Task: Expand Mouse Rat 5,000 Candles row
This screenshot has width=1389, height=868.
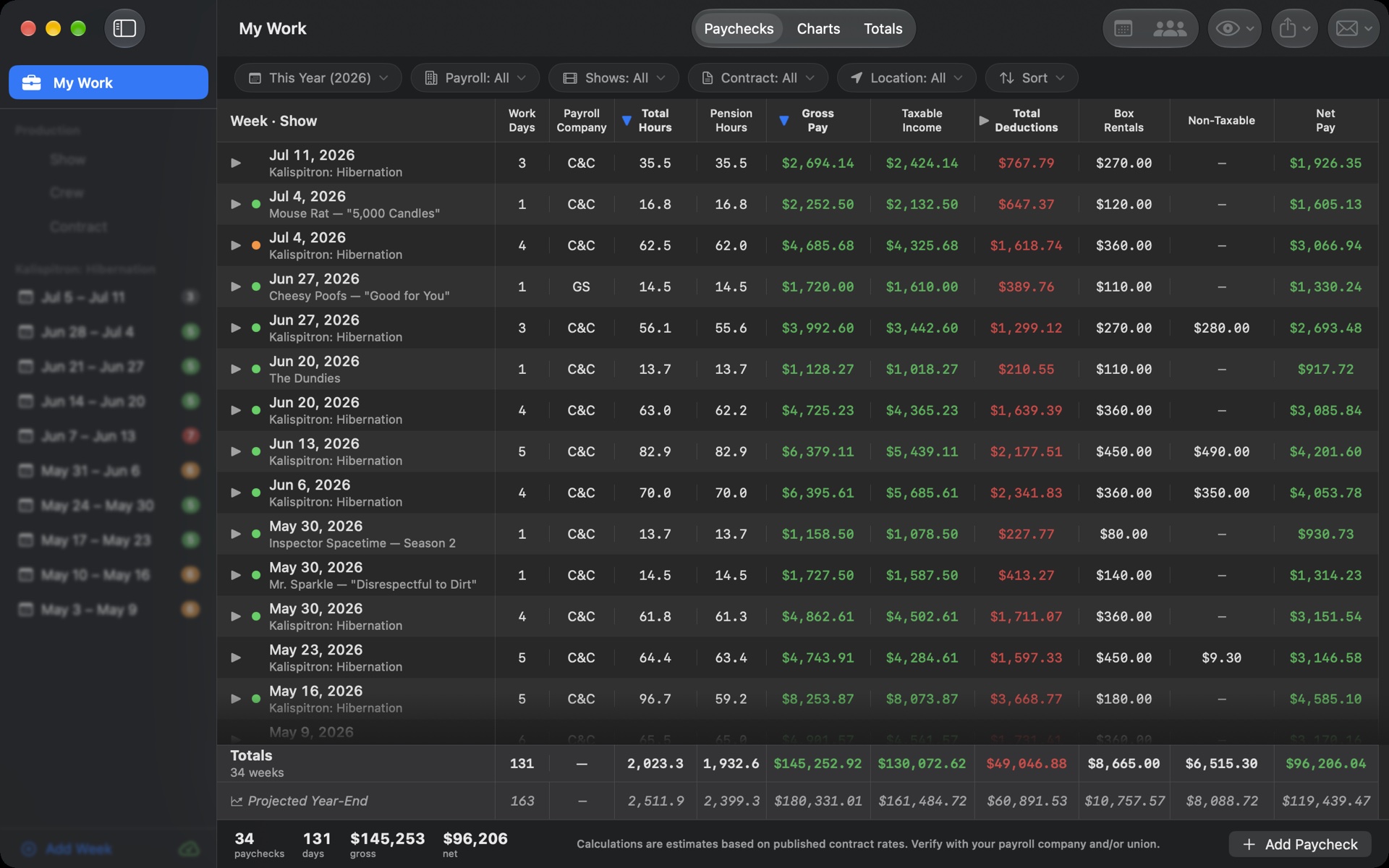Action: click(x=236, y=204)
